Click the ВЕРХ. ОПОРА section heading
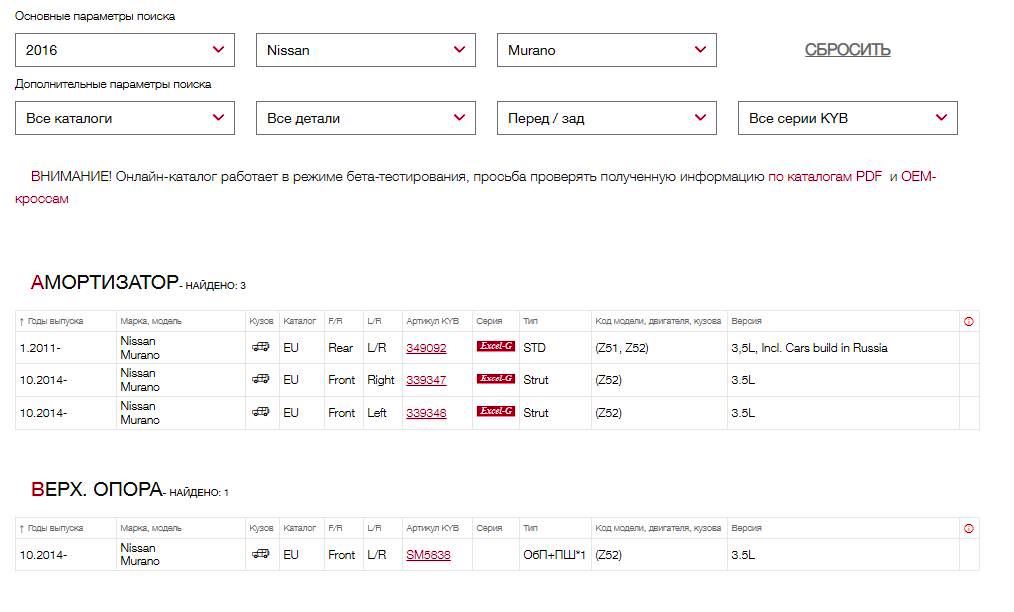The height and width of the screenshot is (612, 1014). [96, 489]
